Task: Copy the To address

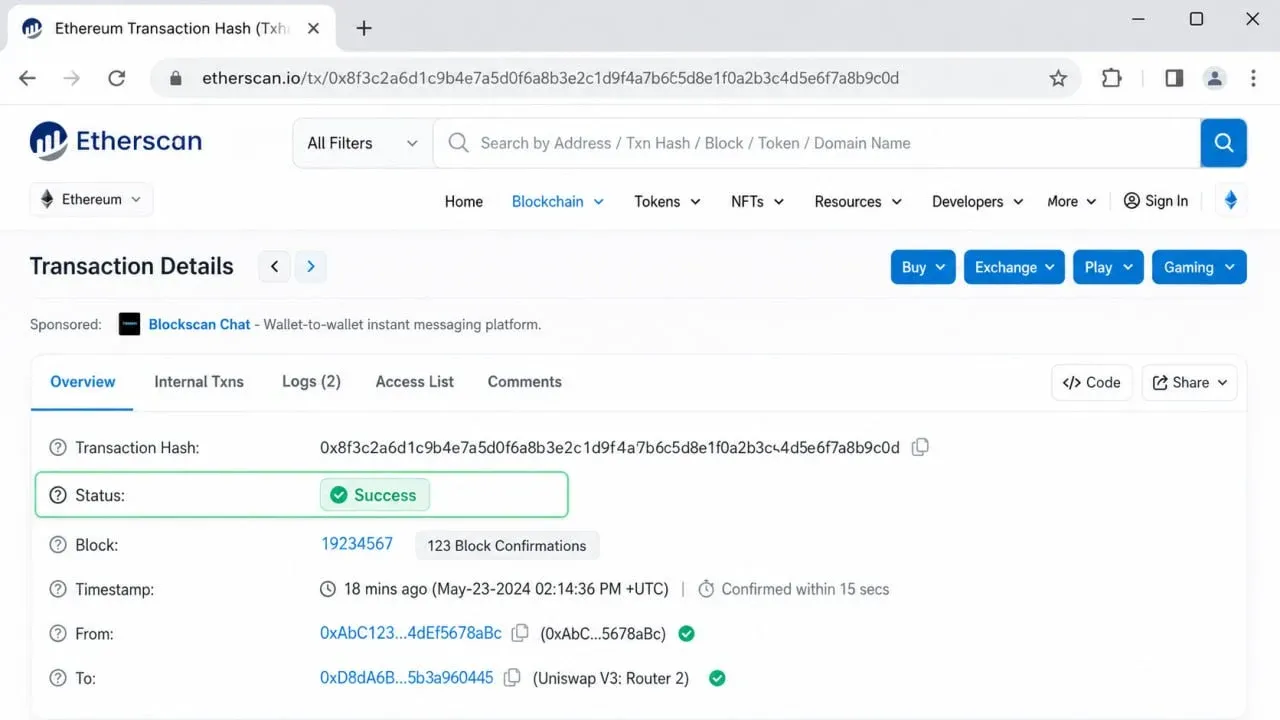Action: click(x=512, y=678)
